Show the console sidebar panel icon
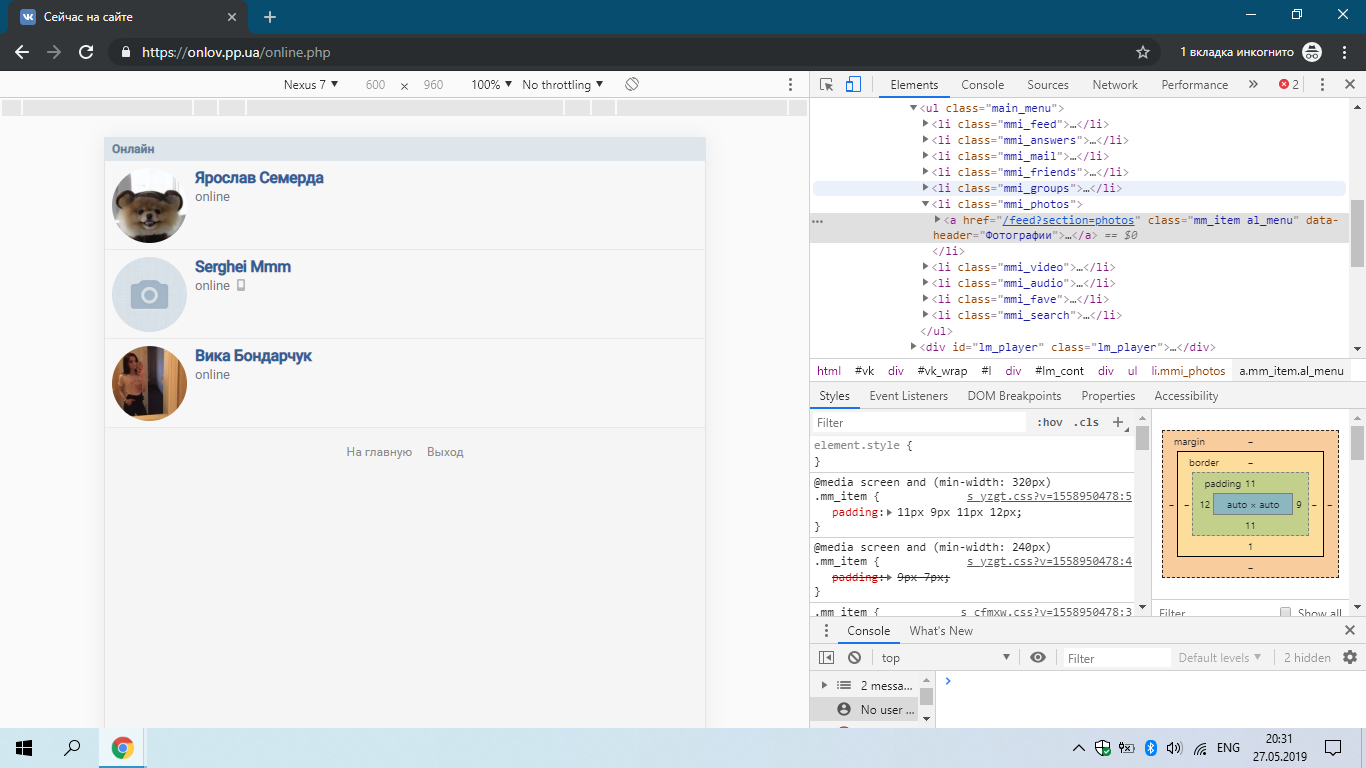The image size is (1366, 768). point(826,658)
